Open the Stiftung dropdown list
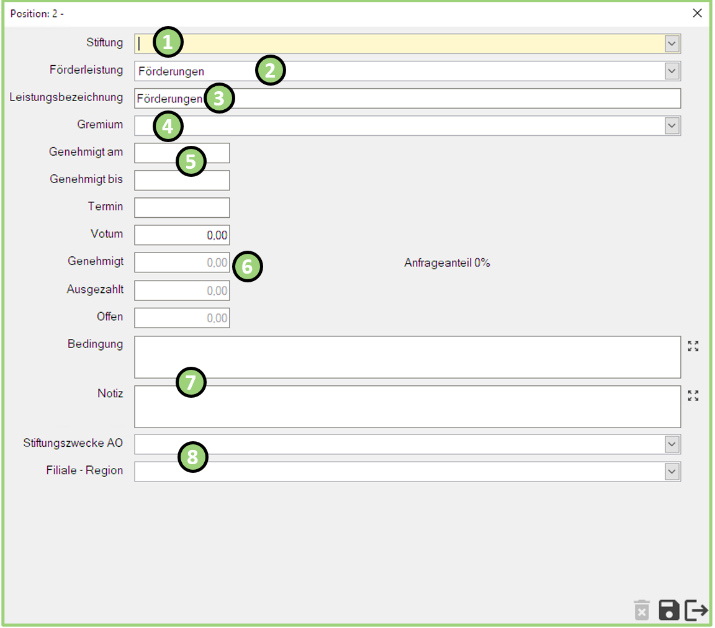The height and width of the screenshot is (628, 715). (x=672, y=44)
